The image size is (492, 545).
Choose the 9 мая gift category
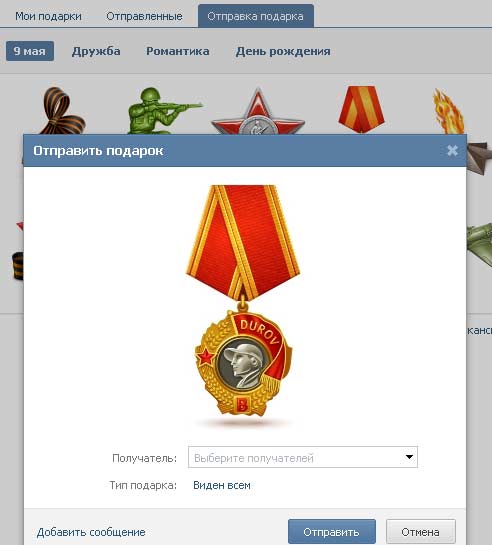pos(30,51)
